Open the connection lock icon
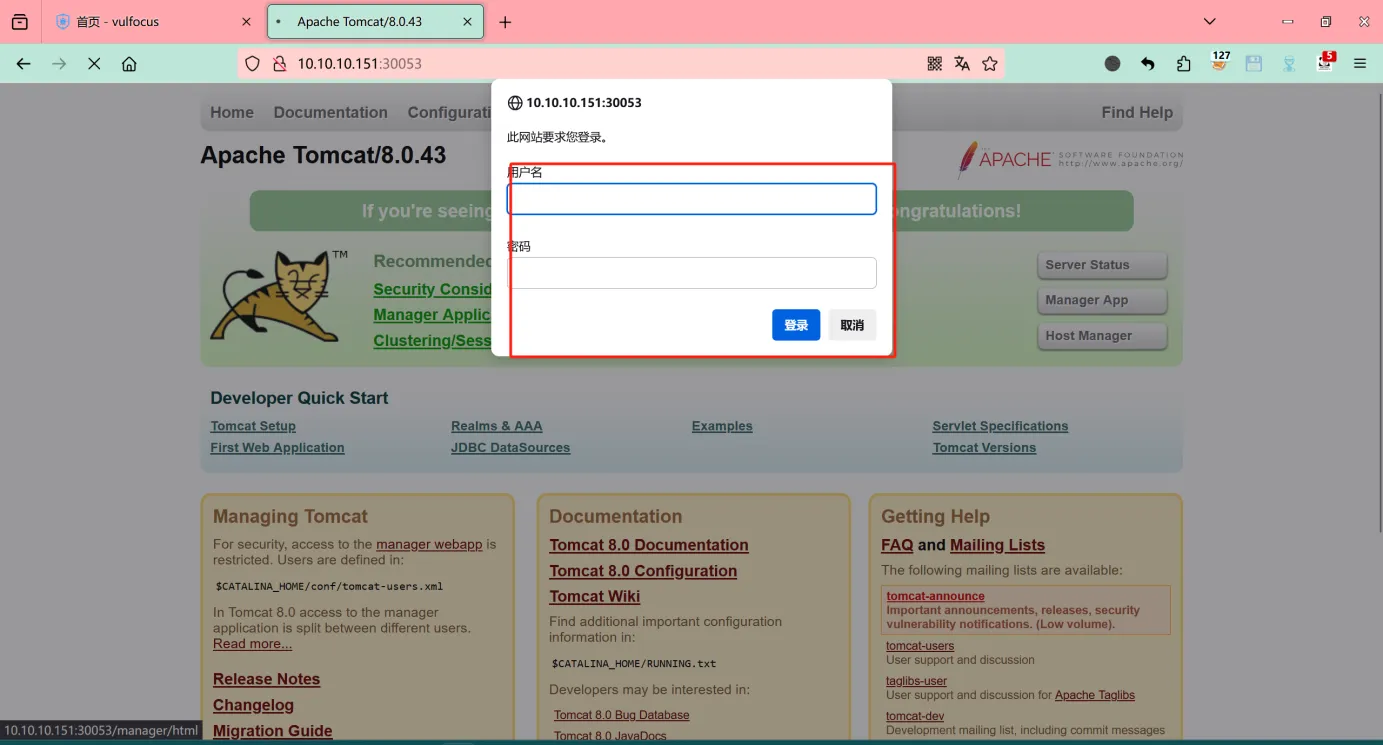Screen dimensions: 1383x745 [x=279, y=64]
